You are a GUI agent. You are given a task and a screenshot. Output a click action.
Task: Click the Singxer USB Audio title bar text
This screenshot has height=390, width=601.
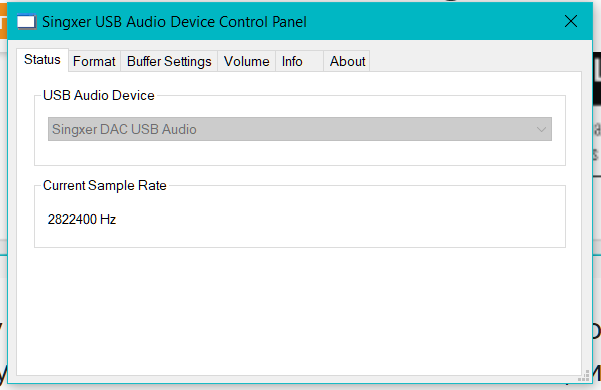coord(174,22)
